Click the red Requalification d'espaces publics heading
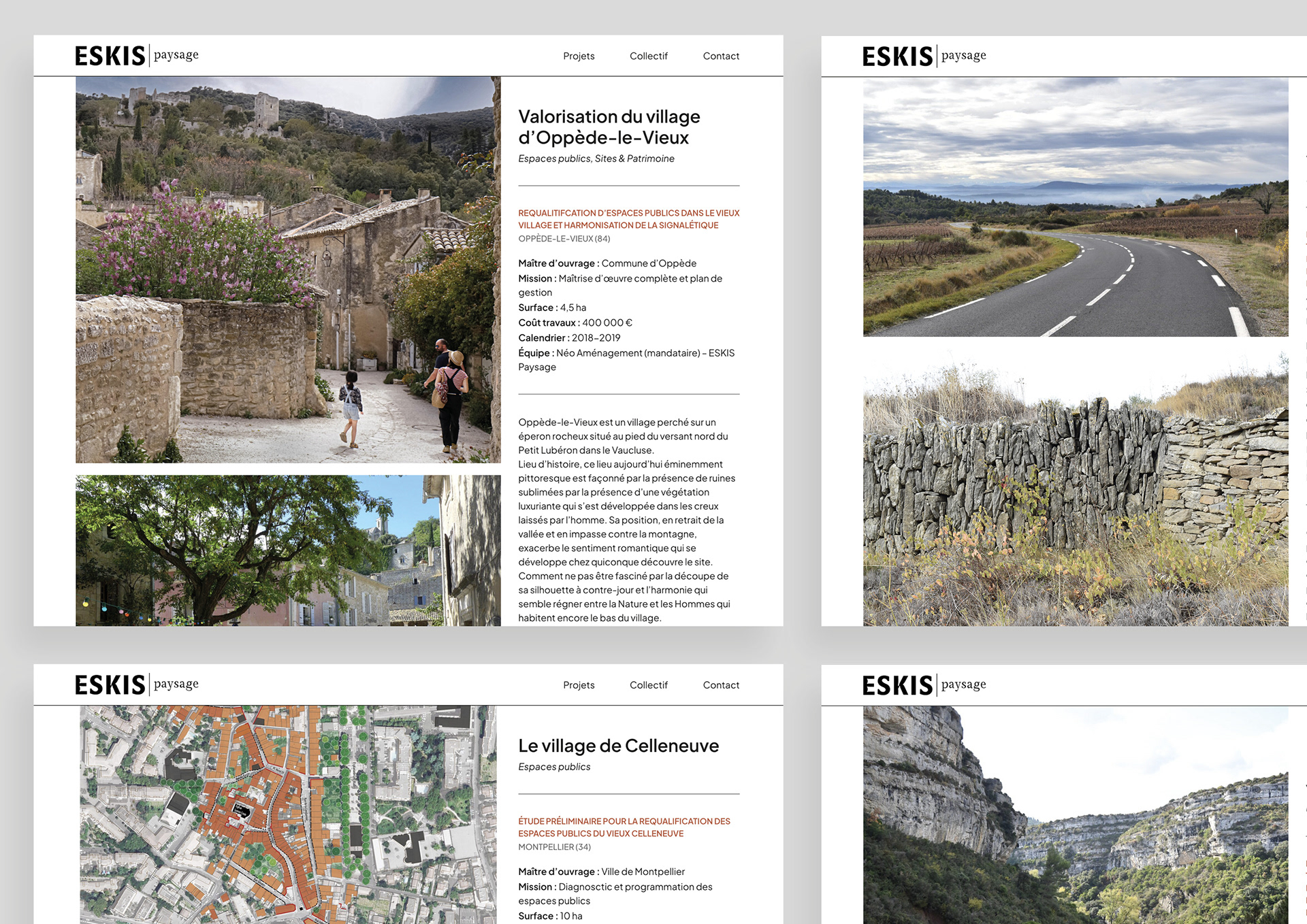The width and height of the screenshot is (1307, 924). pyautogui.click(x=628, y=219)
